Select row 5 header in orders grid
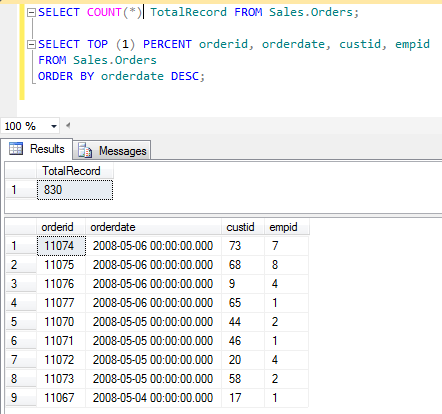Screen dimensions: 442x414 (21, 322)
